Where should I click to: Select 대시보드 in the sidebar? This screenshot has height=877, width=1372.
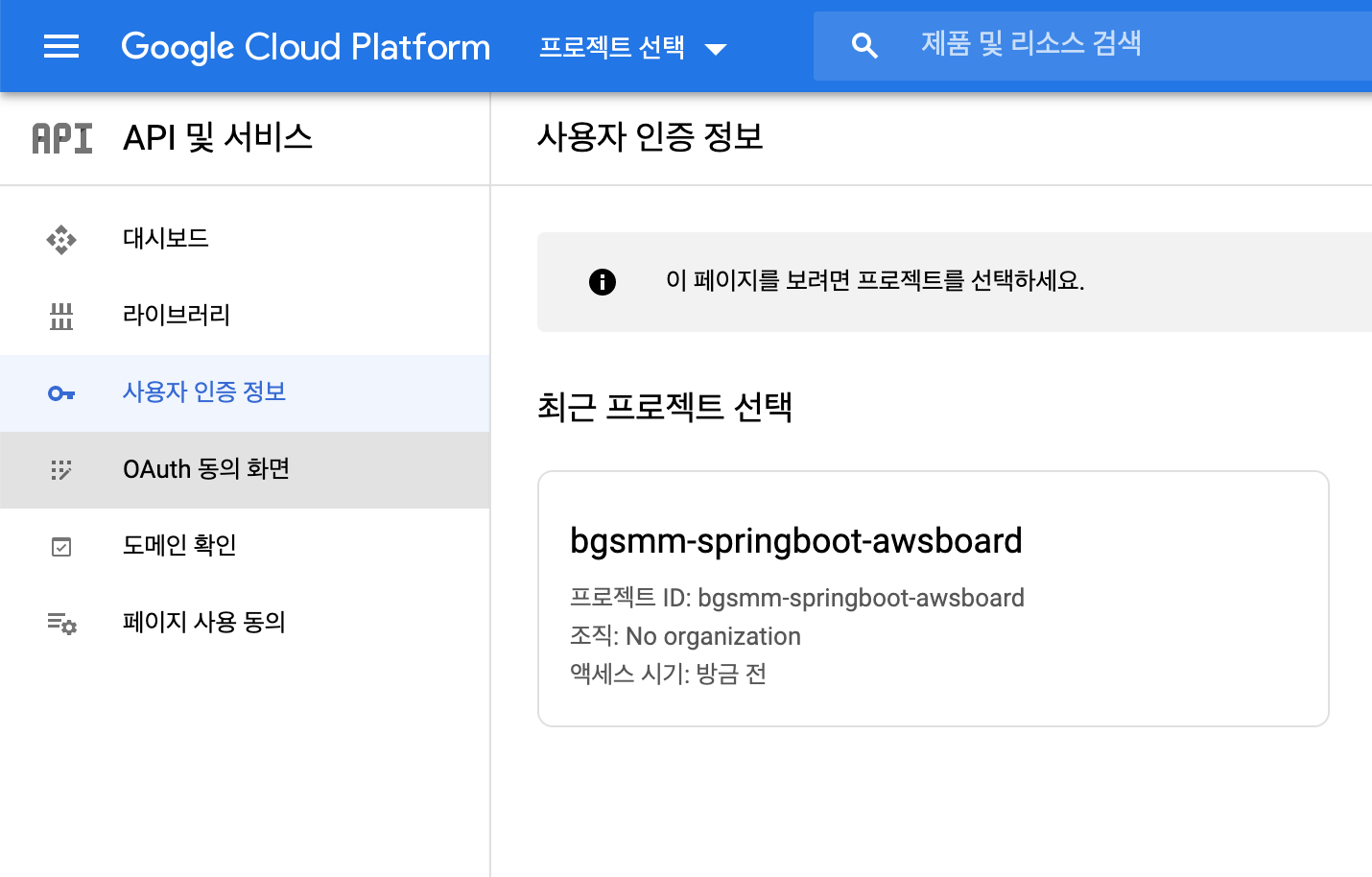point(166,238)
